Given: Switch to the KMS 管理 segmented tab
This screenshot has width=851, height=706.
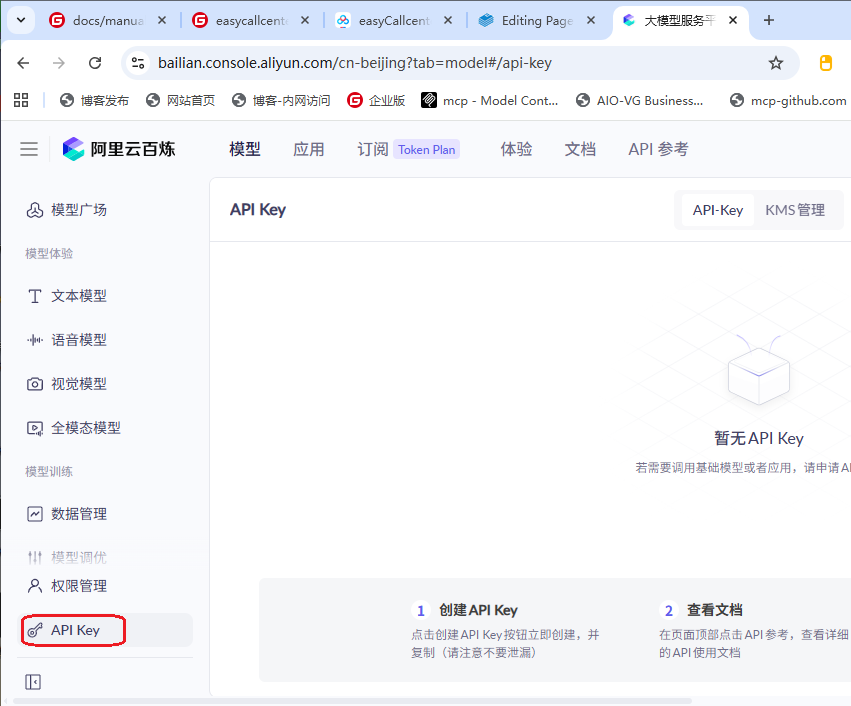Looking at the screenshot, I should click(795, 211).
